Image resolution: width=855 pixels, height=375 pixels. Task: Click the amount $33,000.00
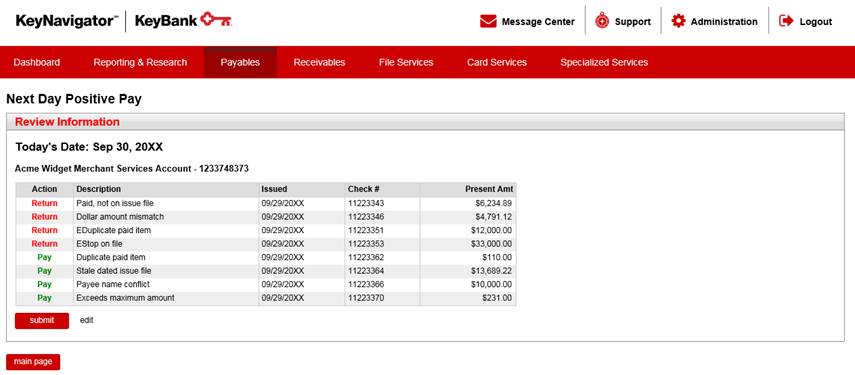click(x=491, y=244)
